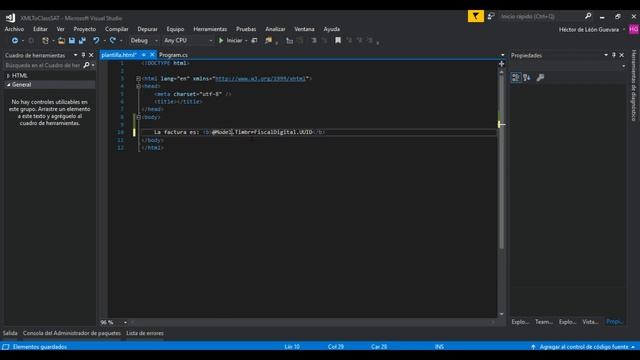Image resolution: width=640 pixels, height=360 pixels.
Task: Click the browser link icon next to Iniciar
Action: point(254,40)
